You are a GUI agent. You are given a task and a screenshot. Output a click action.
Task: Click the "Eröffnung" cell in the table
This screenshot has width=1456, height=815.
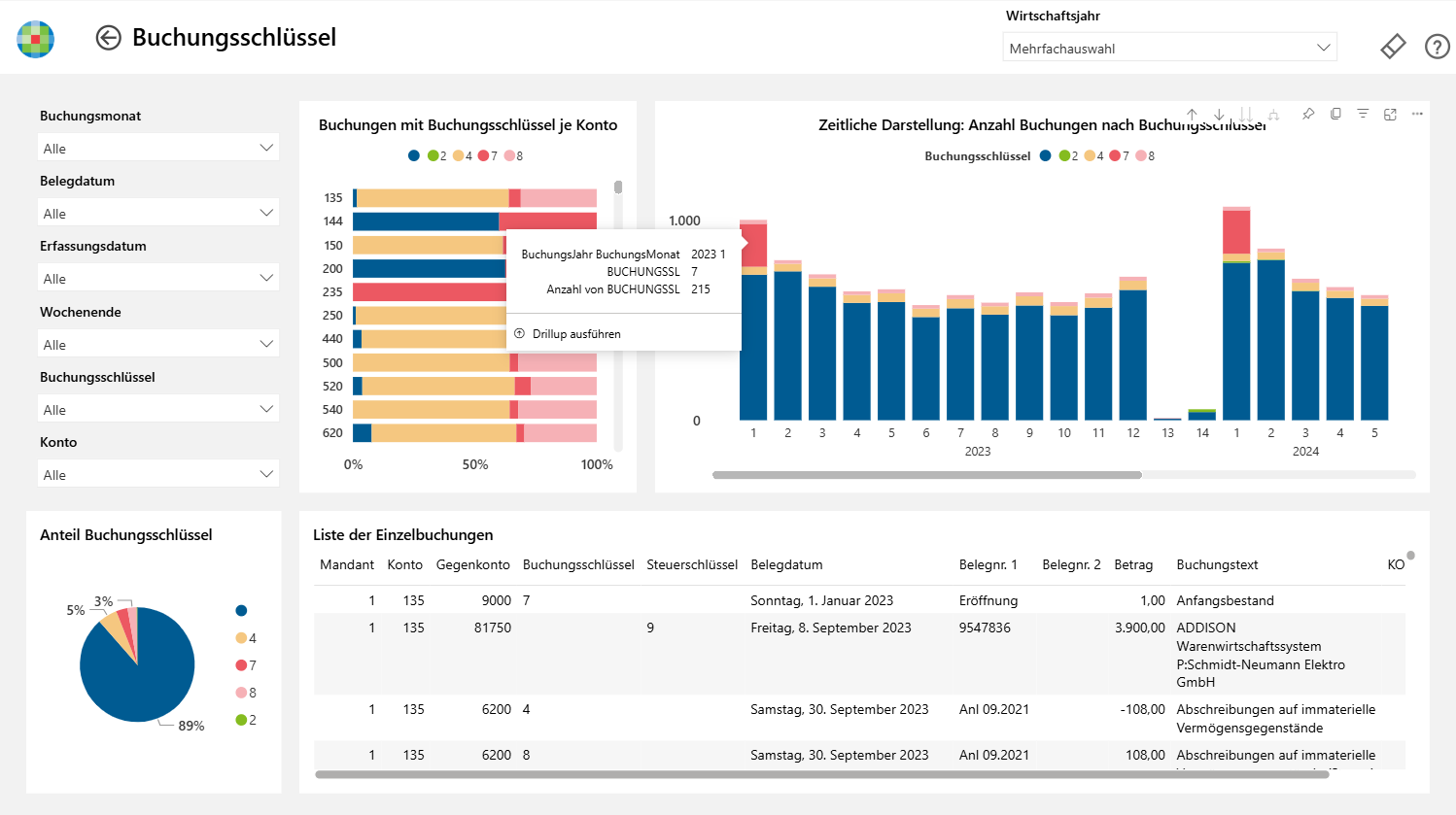pos(988,600)
